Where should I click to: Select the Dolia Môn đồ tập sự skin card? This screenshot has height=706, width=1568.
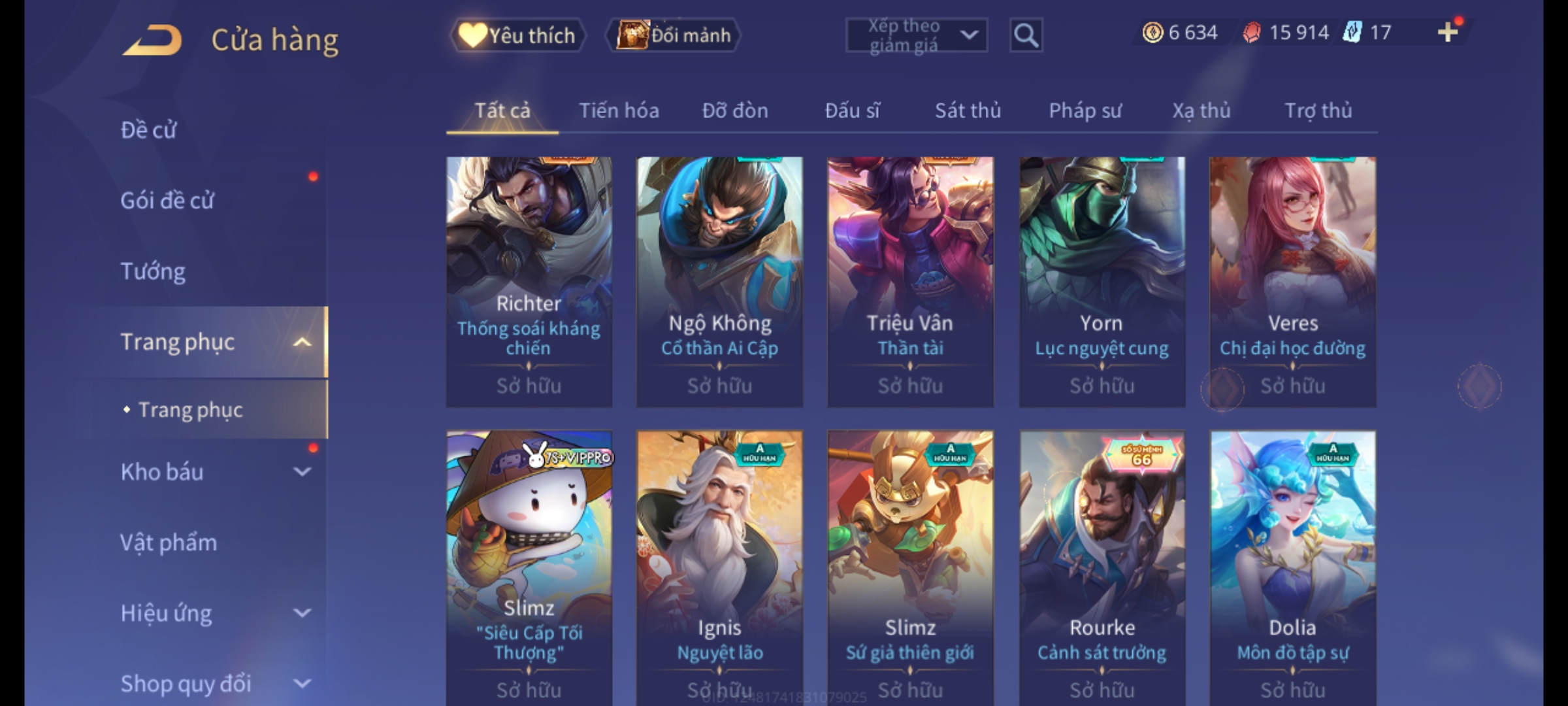click(x=1293, y=567)
